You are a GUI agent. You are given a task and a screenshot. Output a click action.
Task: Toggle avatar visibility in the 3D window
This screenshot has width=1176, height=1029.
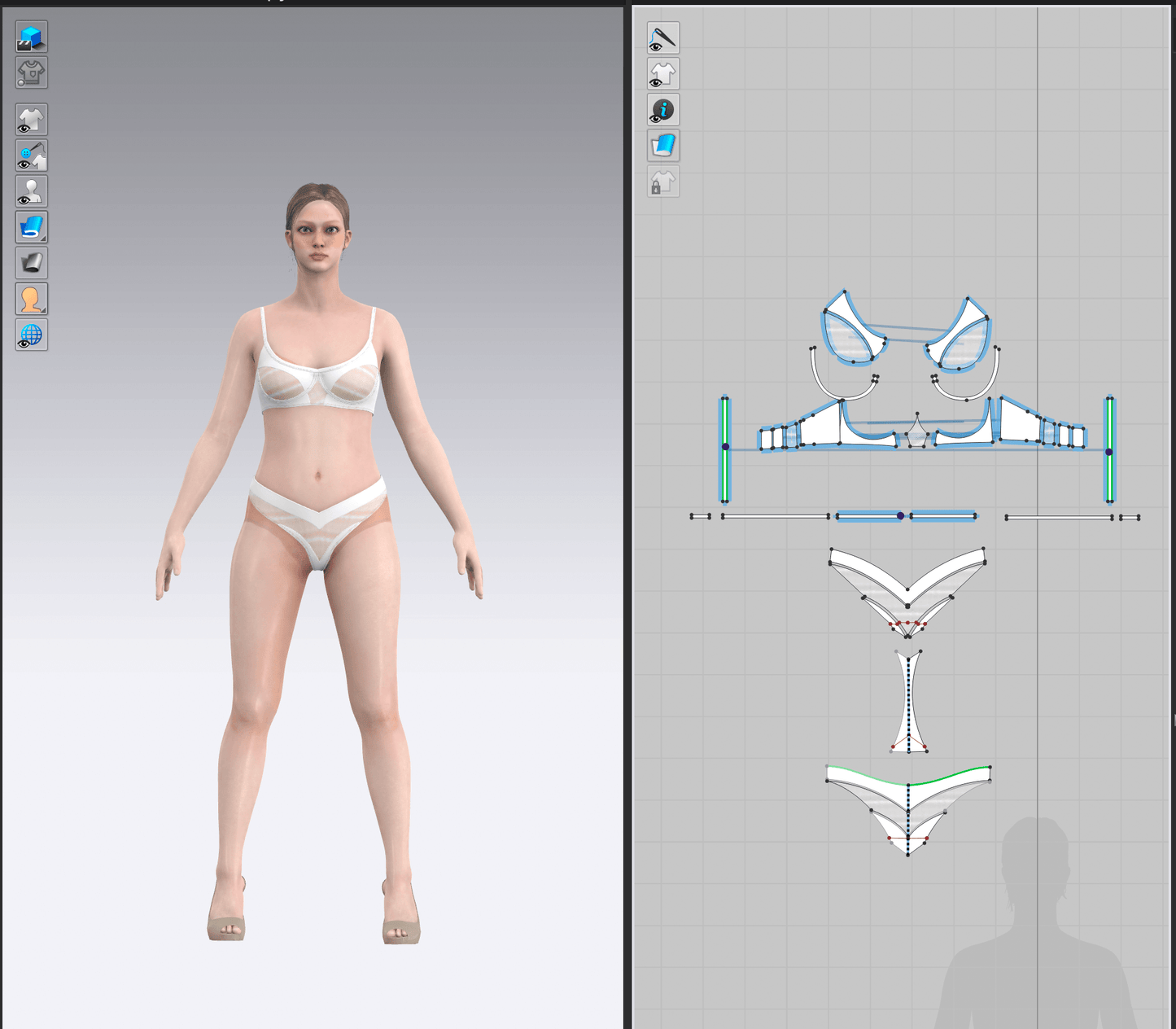tap(32, 191)
